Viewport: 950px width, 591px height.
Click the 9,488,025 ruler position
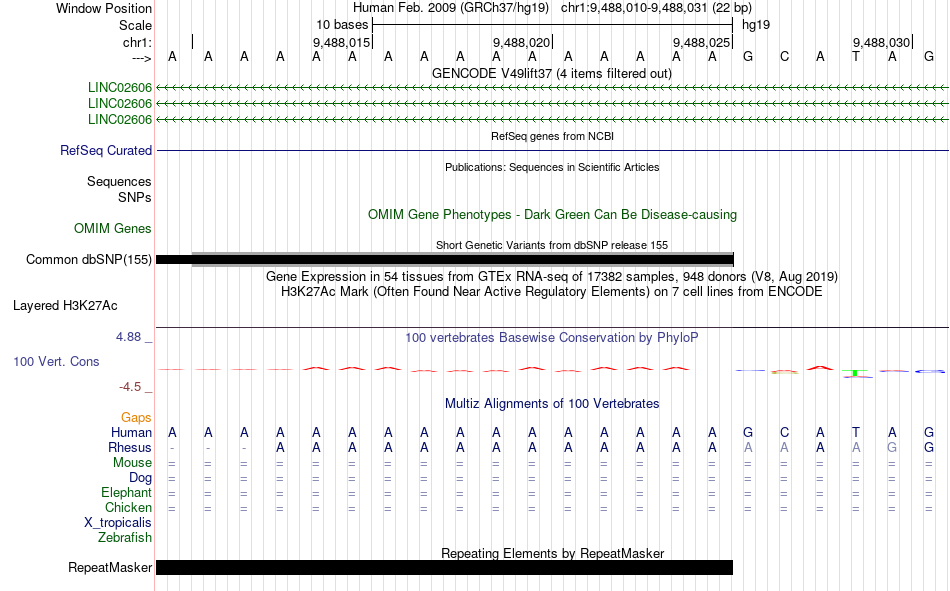(701, 42)
